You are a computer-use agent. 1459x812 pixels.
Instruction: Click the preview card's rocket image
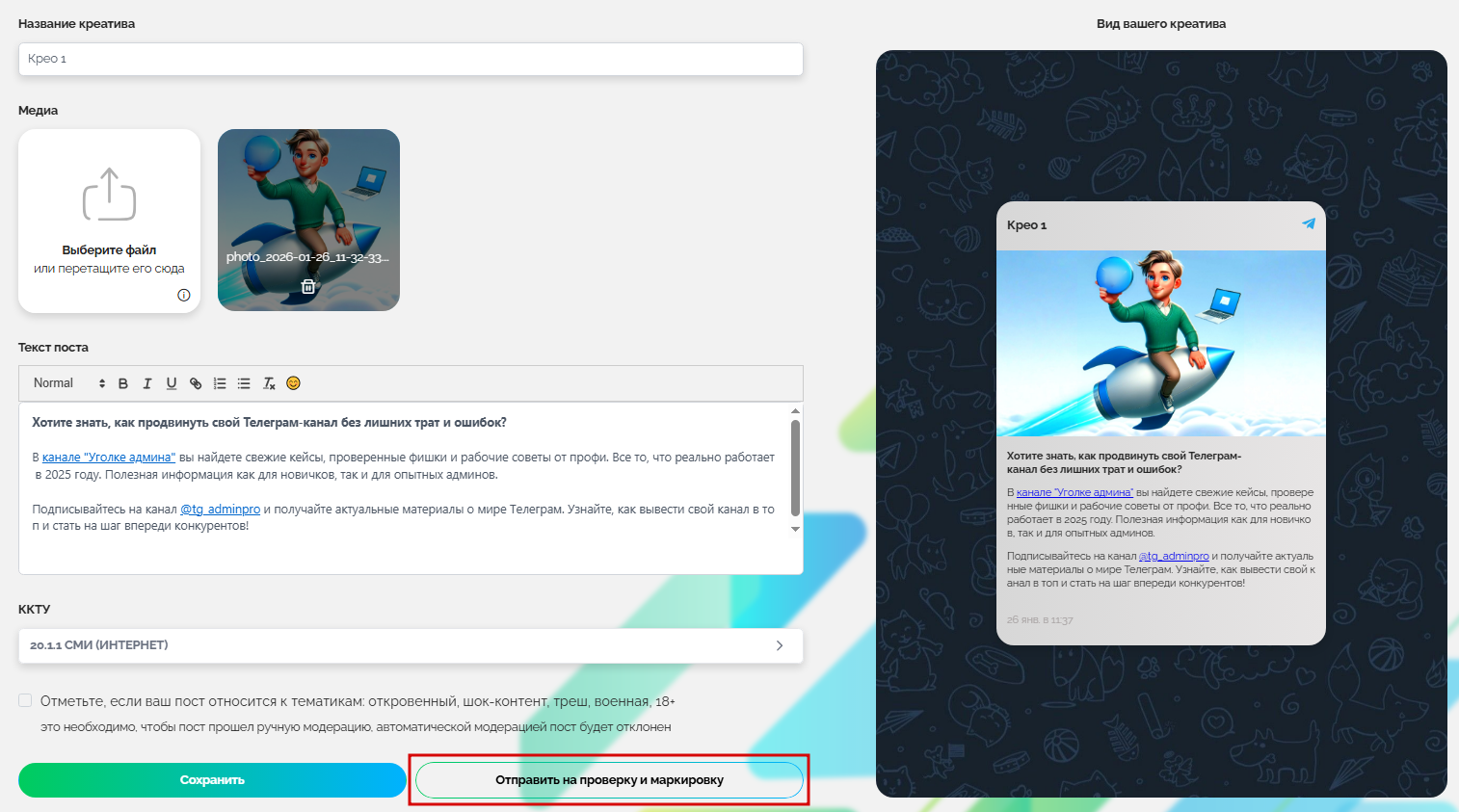tap(1161, 344)
